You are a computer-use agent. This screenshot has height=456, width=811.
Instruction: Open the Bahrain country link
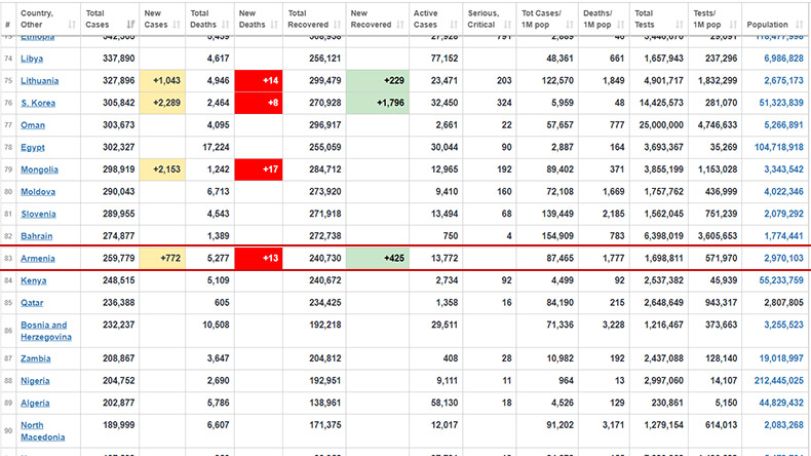click(x=36, y=236)
